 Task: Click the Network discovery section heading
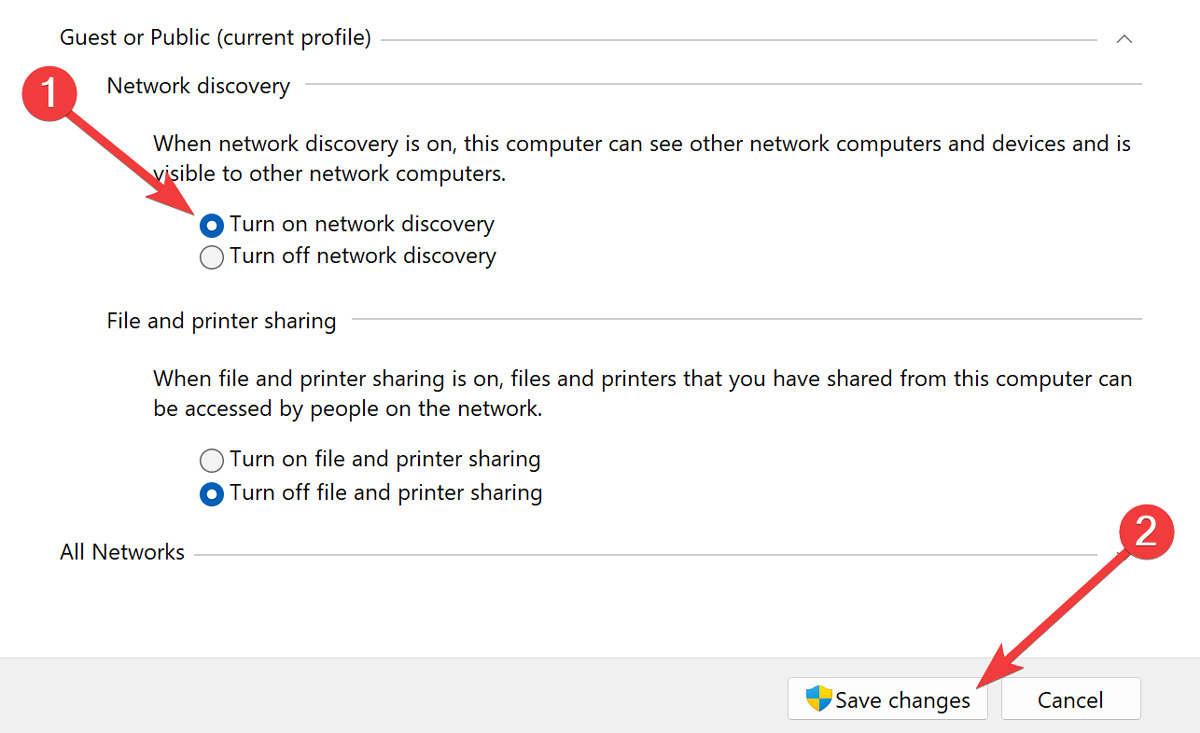(x=197, y=86)
